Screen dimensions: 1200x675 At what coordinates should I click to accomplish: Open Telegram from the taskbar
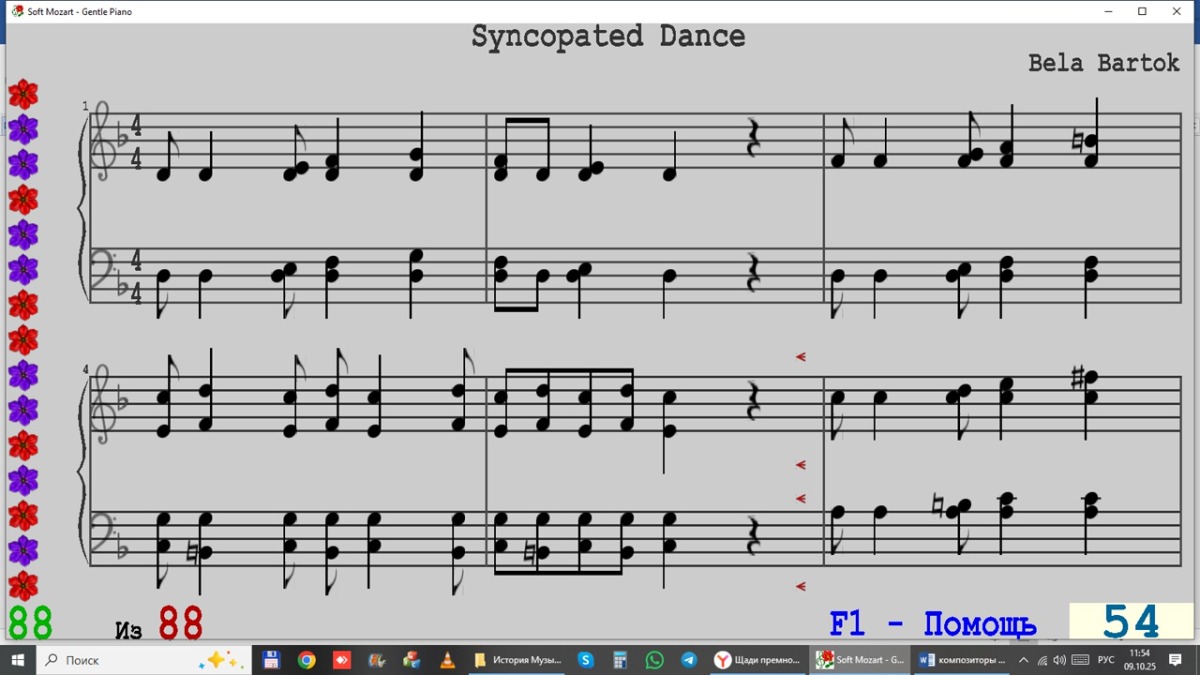689,660
